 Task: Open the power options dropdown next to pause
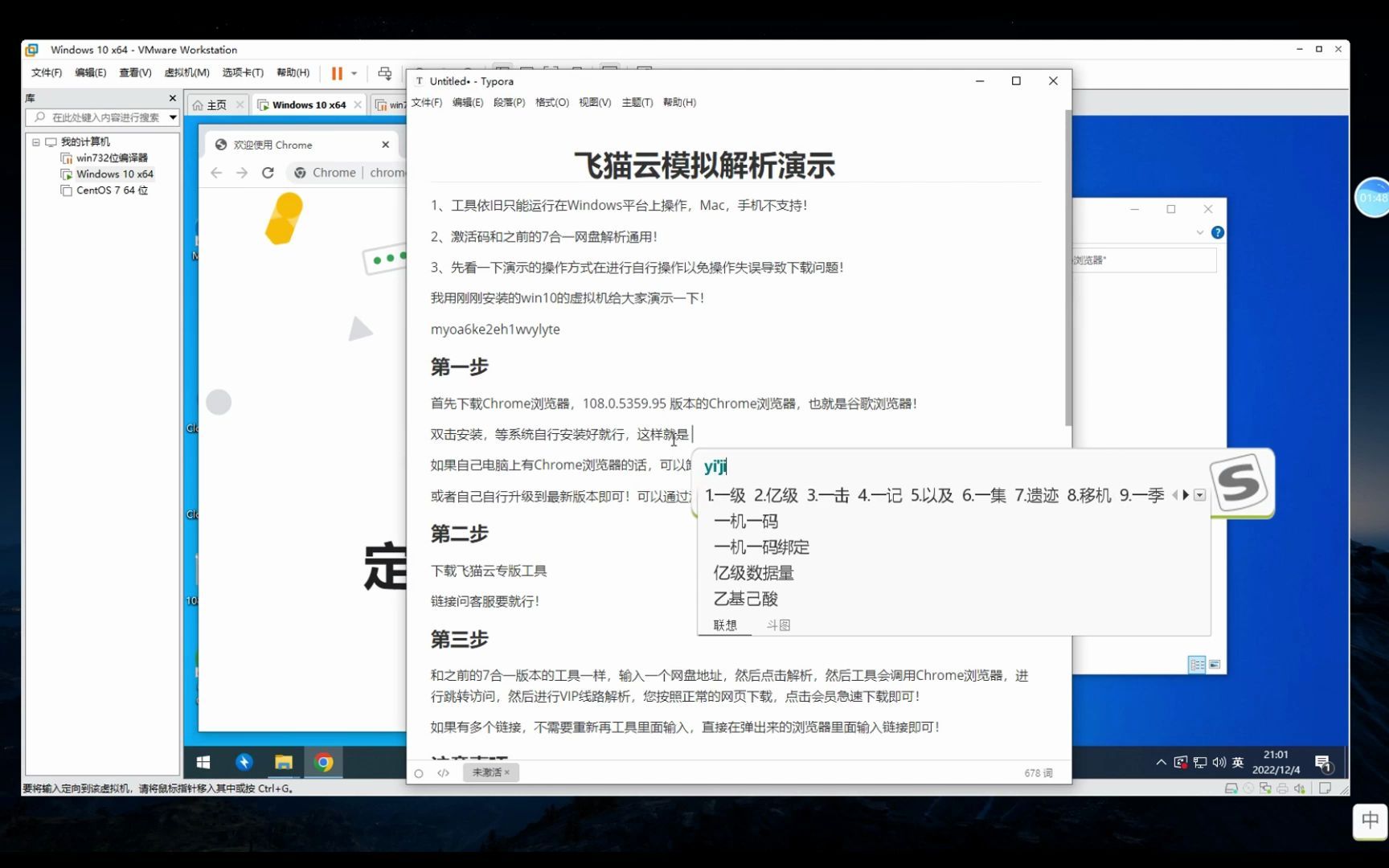[x=354, y=73]
